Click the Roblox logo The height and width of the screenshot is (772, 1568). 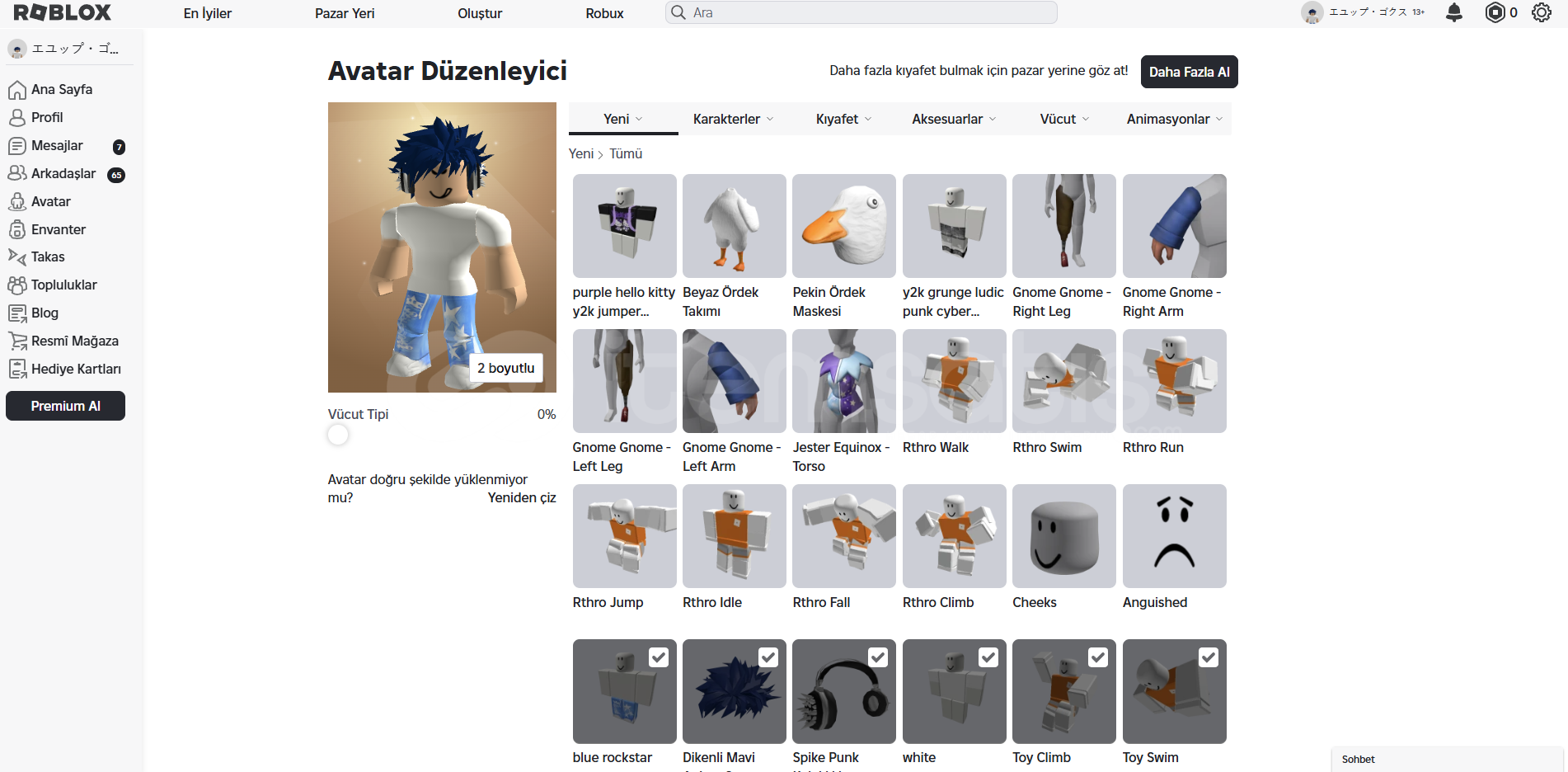(62, 12)
